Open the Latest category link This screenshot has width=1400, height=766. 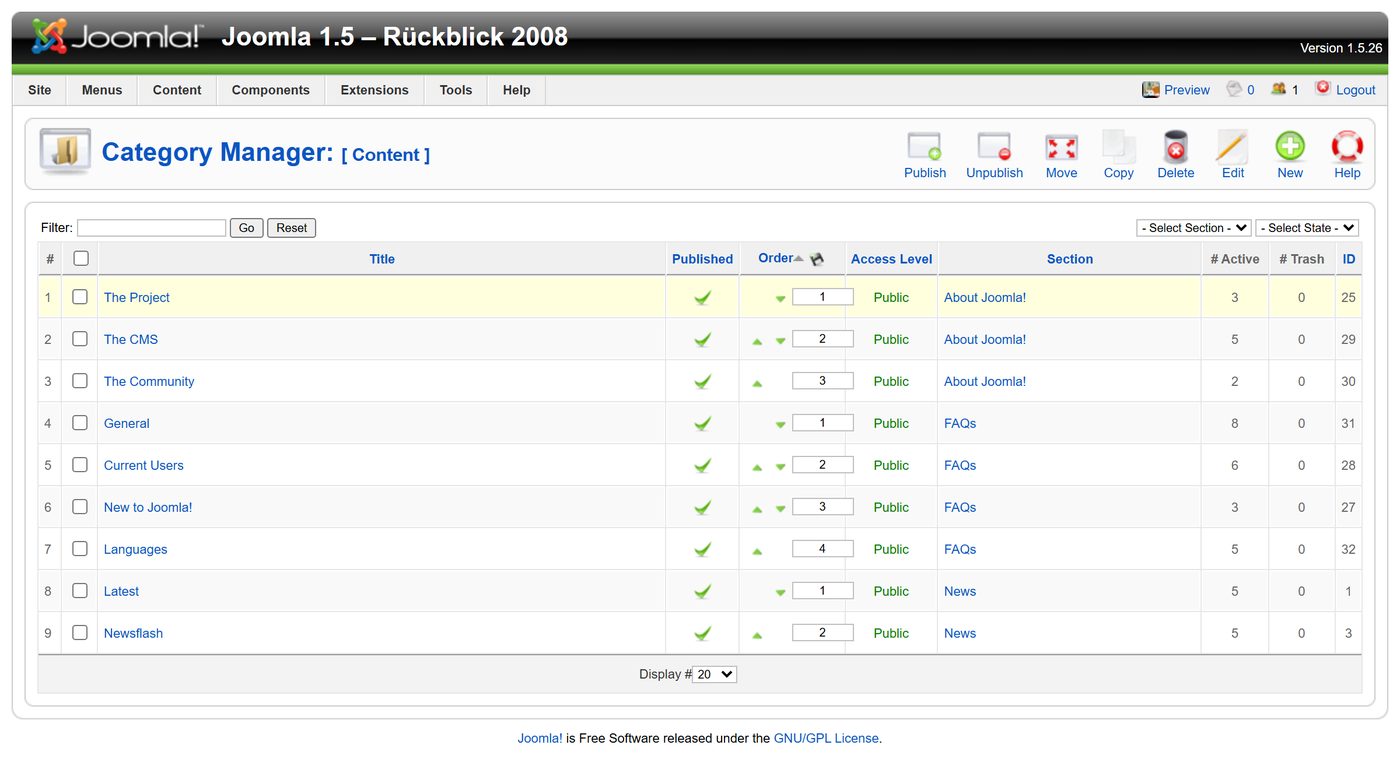coord(121,592)
